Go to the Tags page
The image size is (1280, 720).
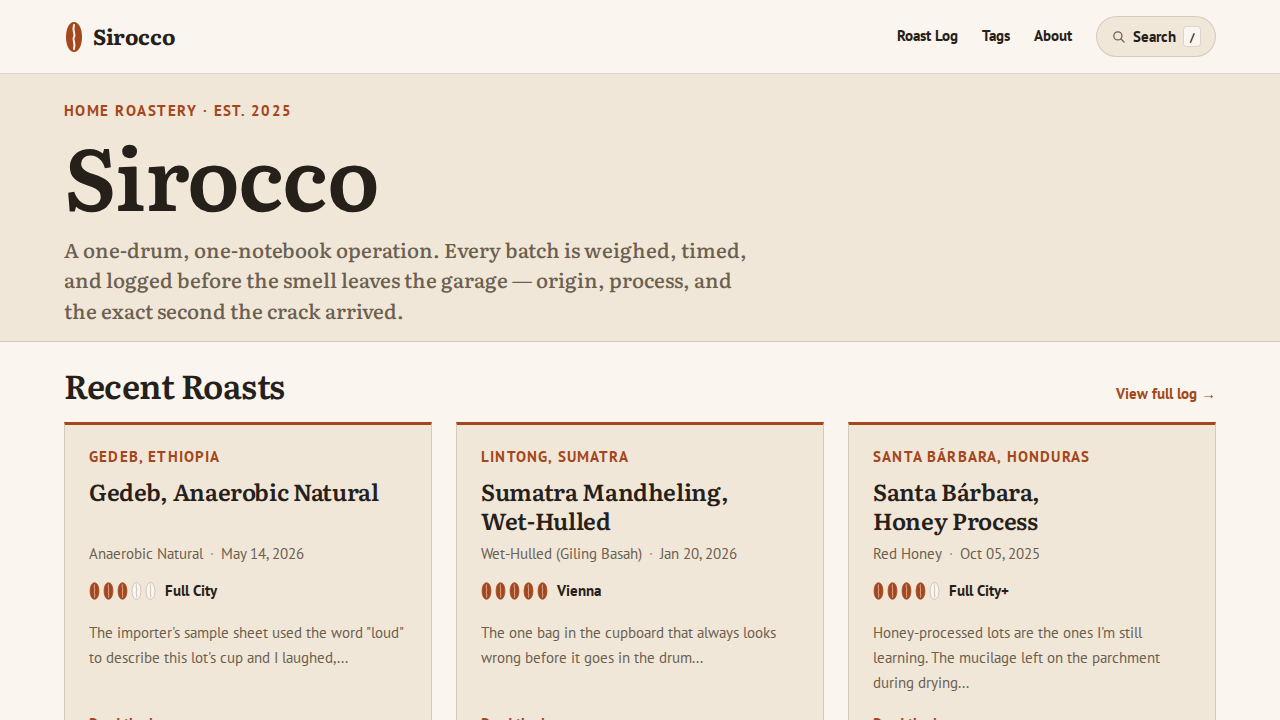(x=996, y=36)
